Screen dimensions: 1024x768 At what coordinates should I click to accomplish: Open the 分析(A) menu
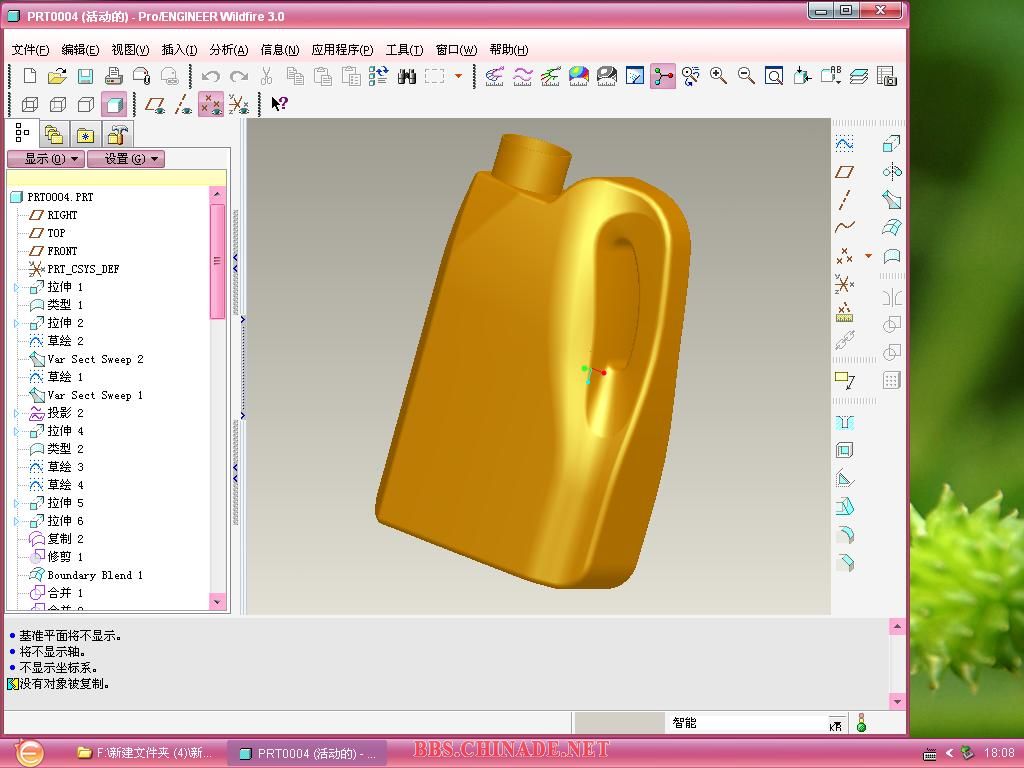(228, 49)
